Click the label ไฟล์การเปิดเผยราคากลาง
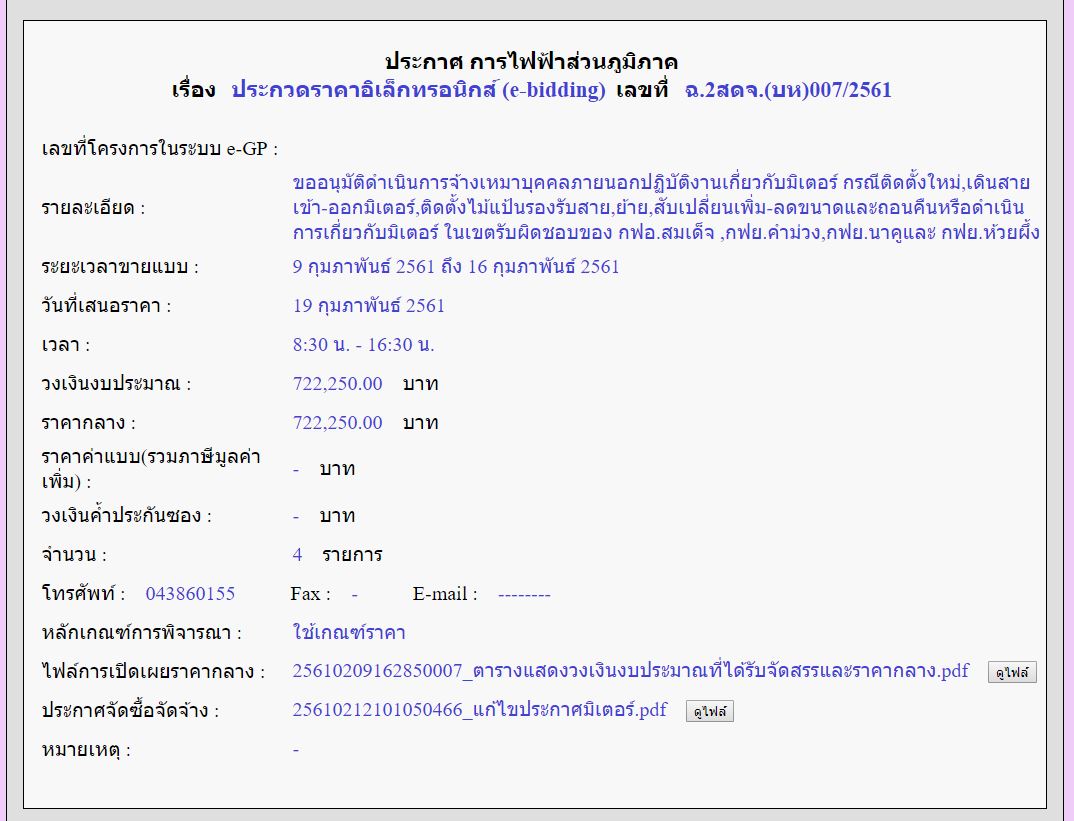 tap(153, 672)
